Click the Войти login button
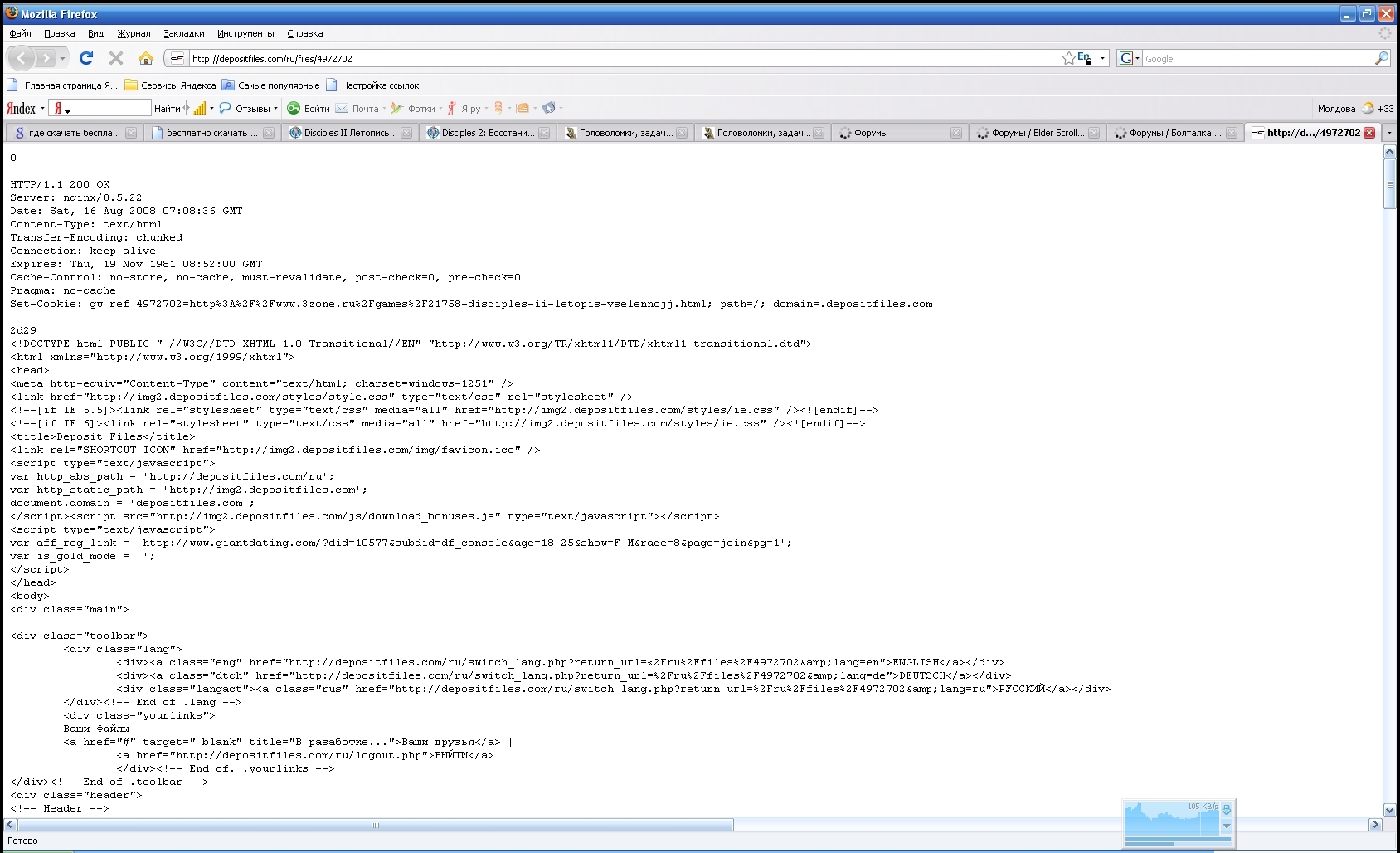The image size is (1400, 853). (x=309, y=109)
